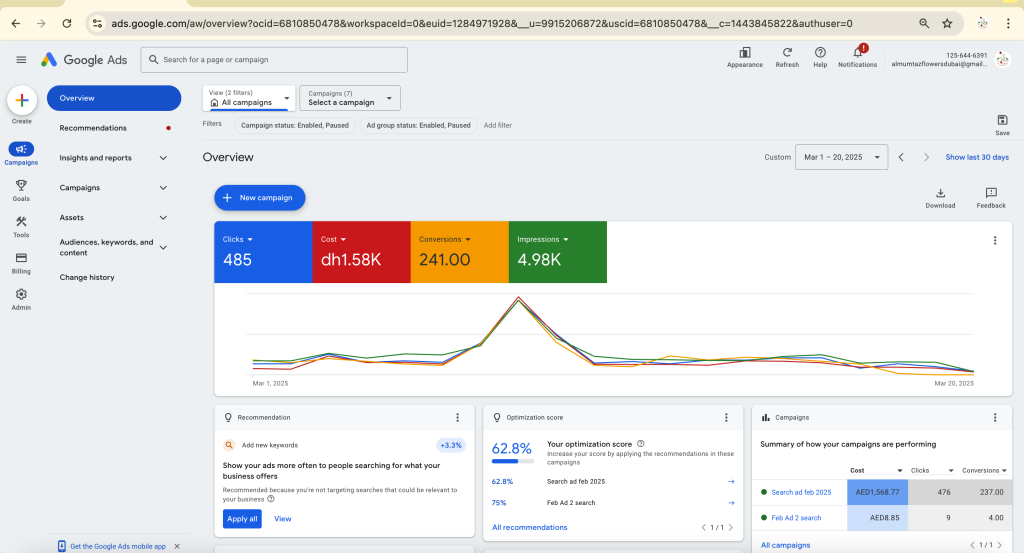
Task: Click the View recommendation link
Action: (x=282, y=519)
